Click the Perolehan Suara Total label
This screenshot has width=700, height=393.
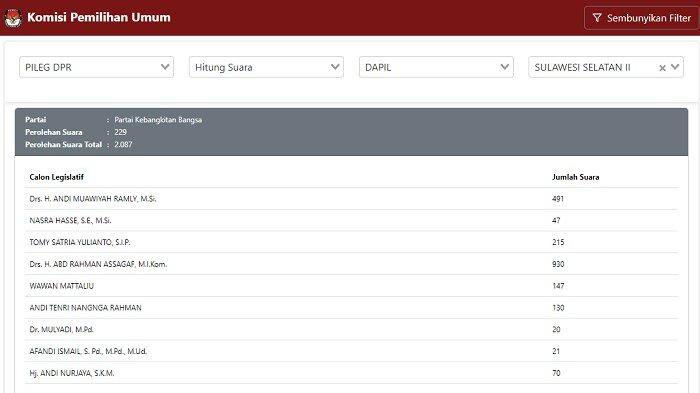pyautogui.click(x=63, y=144)
